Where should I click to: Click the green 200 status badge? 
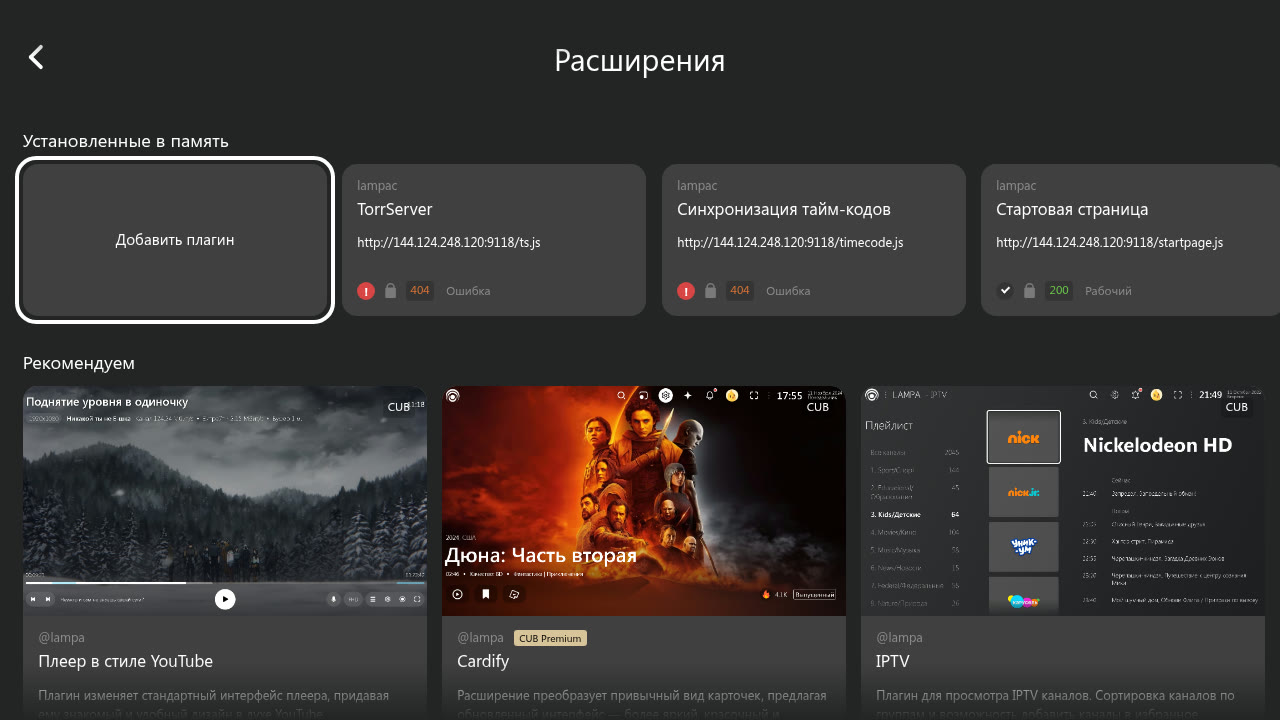pyautogui.click(x=1059, y=291)
